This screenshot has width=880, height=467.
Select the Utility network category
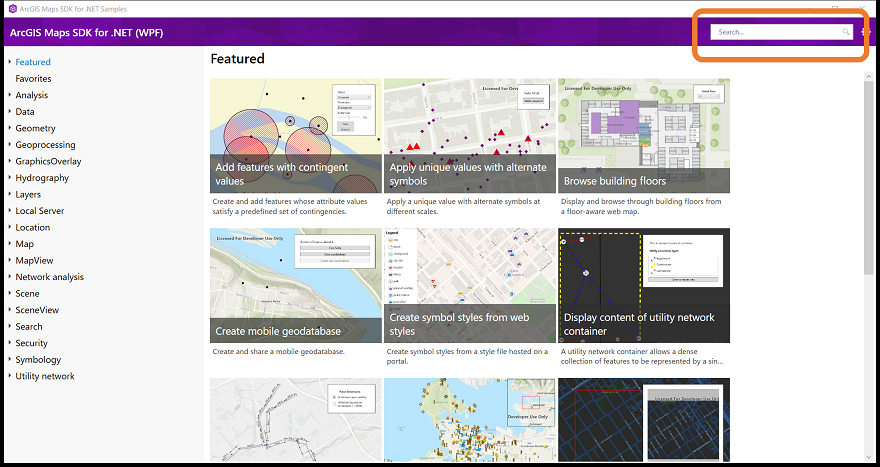click(45, 376)
